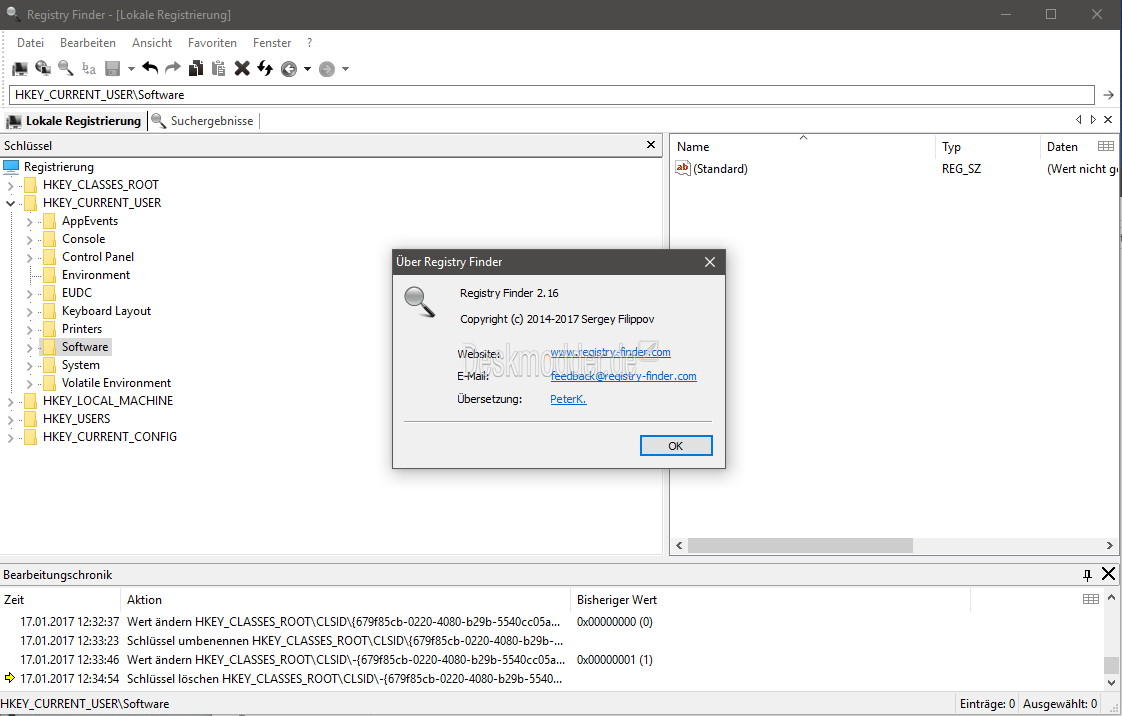1122x716 pixels.
Task: Open the Fenster menu
Action: pyautogui.click(x=272, y=43)
